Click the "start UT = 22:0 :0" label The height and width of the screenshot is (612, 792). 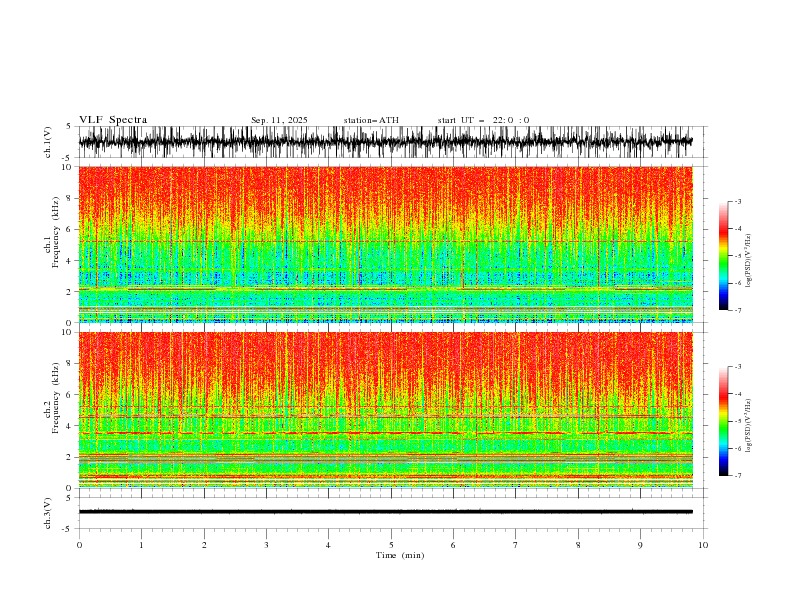(x=483, y=120)
